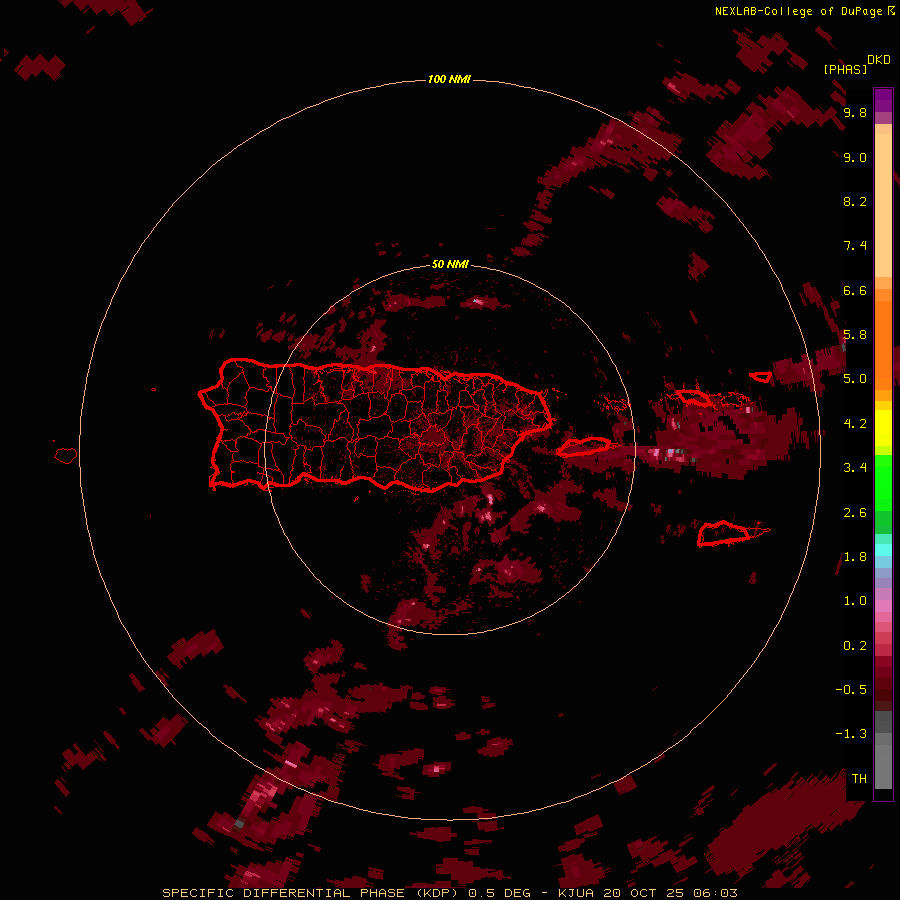The height and width of the screenshot is (900, 900).
Task: Click the small logo icon after DuPage
Action: [891, 10]
